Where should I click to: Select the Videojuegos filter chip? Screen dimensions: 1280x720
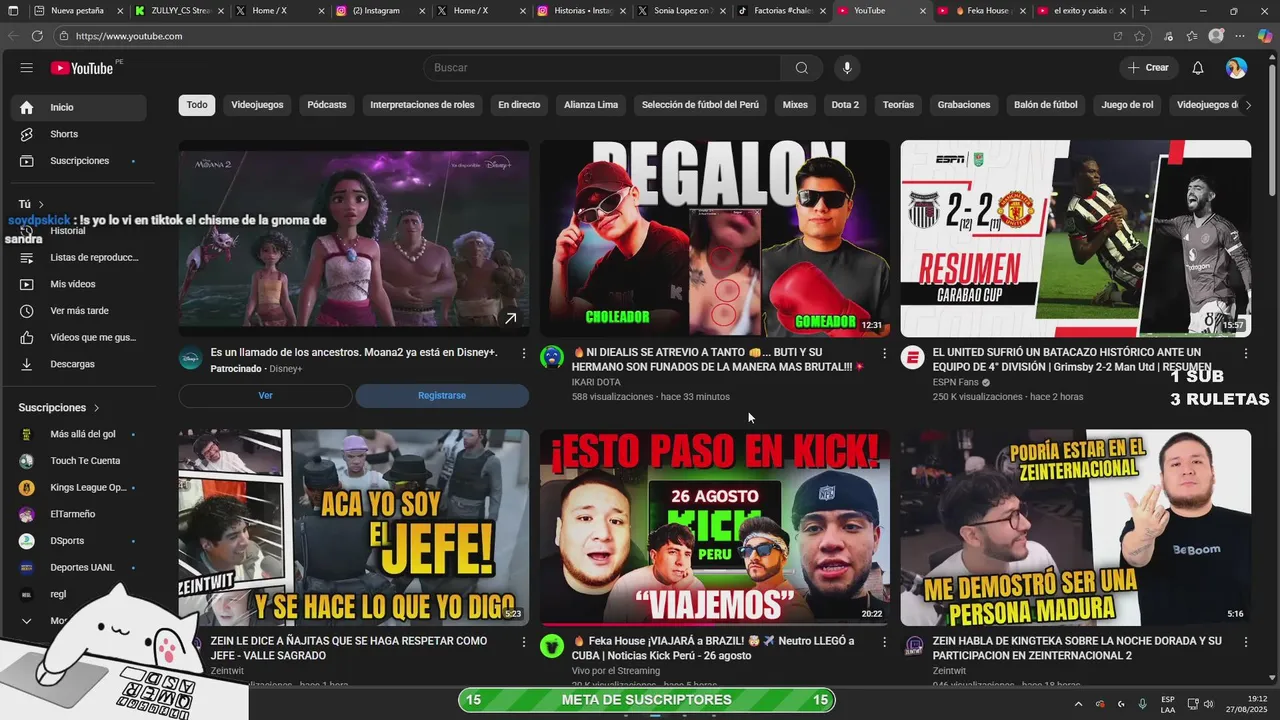pos(257,105)
